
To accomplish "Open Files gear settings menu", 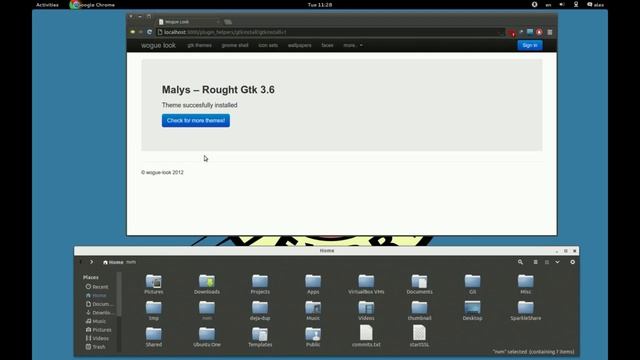I will (573, 262).
